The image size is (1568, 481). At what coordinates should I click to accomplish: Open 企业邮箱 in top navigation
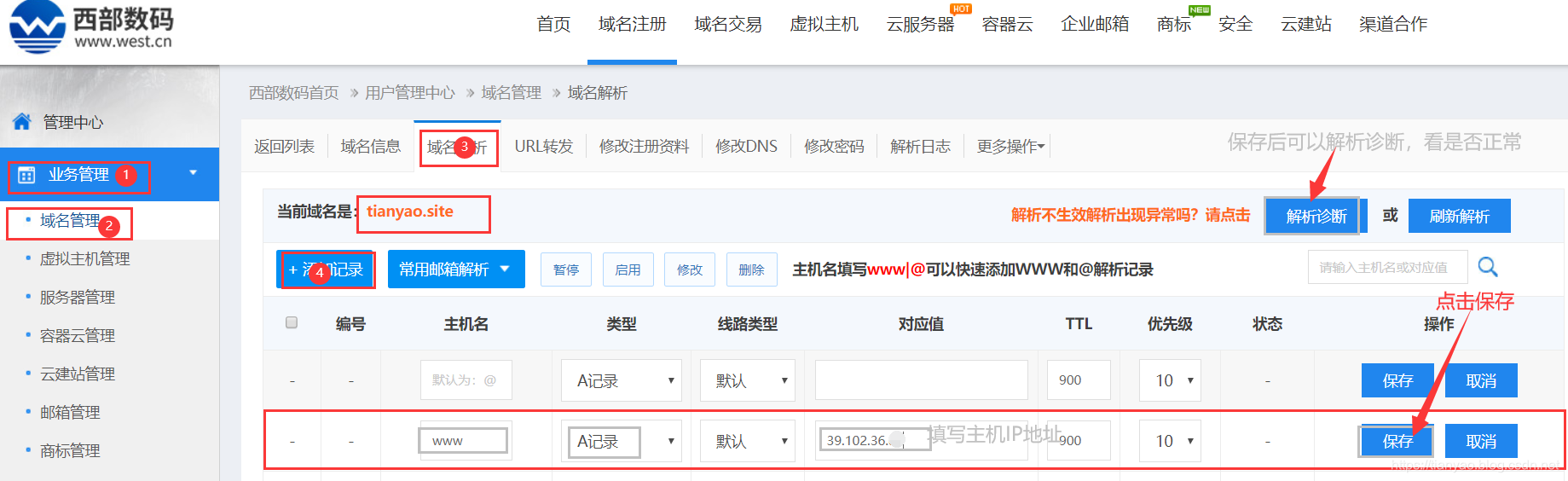coord(1095,24)
